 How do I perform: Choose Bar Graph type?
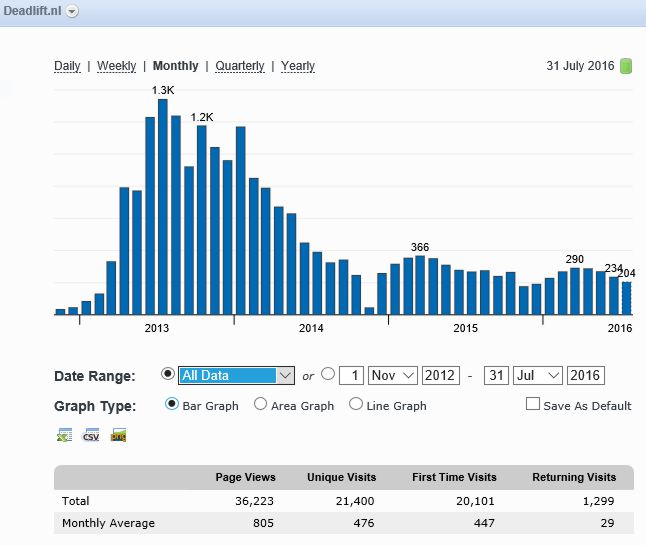tap(172, 404)
